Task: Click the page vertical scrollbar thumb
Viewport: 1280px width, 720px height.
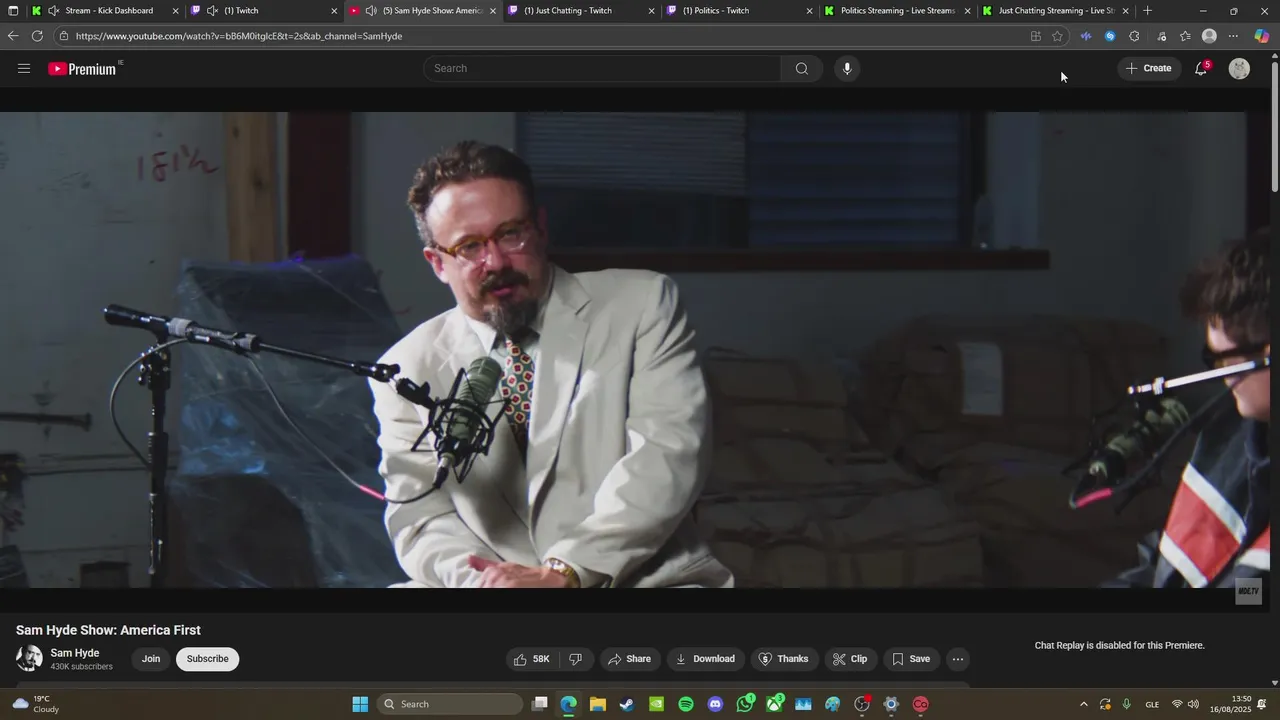Action: point(1275,125)
